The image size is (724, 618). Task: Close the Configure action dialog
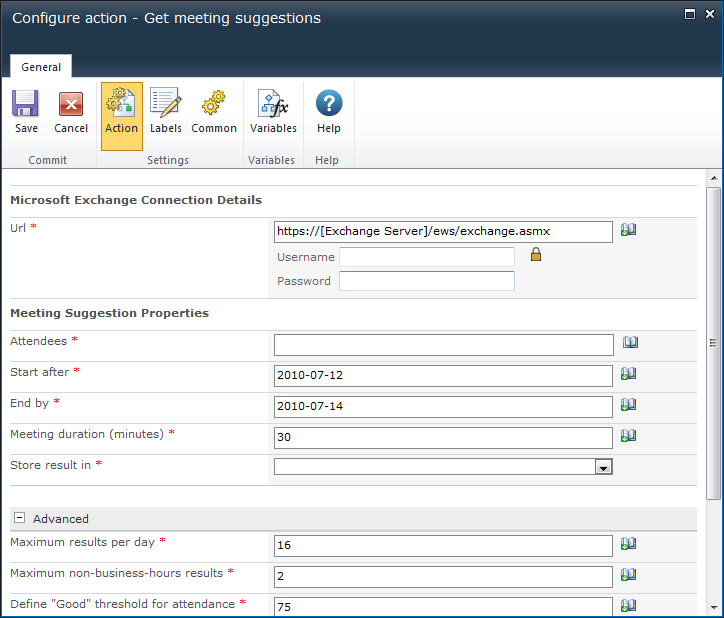point(710,14)
